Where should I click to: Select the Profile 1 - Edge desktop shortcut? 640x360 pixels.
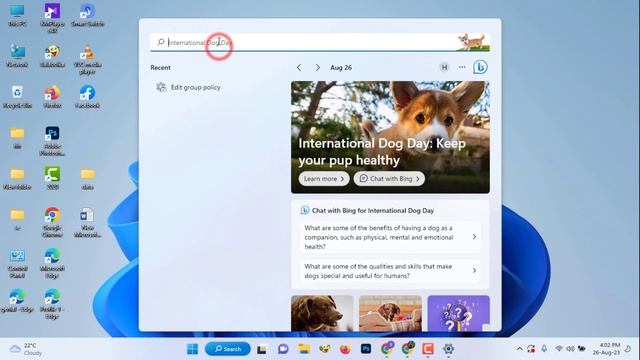52,304
